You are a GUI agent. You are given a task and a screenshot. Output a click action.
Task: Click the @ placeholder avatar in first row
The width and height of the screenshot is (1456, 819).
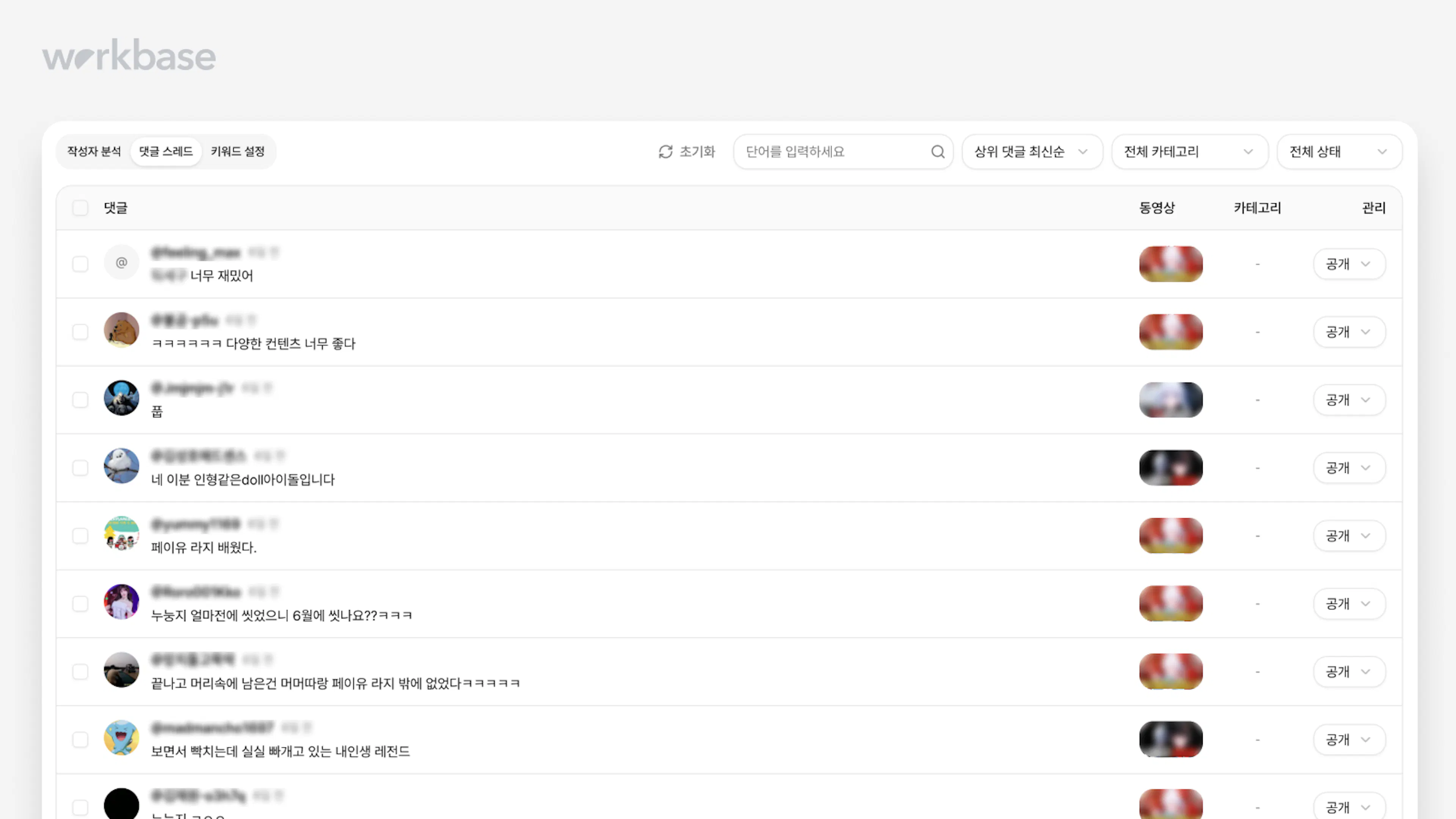(x=121, y=263)
